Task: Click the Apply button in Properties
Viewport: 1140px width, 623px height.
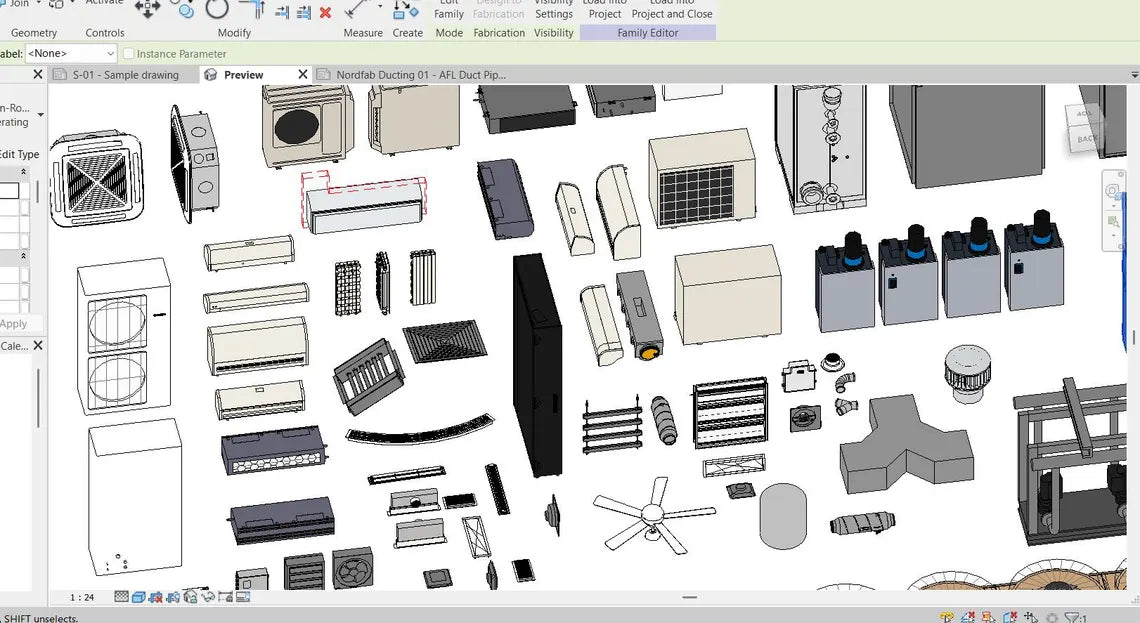Action: [14, 323]
